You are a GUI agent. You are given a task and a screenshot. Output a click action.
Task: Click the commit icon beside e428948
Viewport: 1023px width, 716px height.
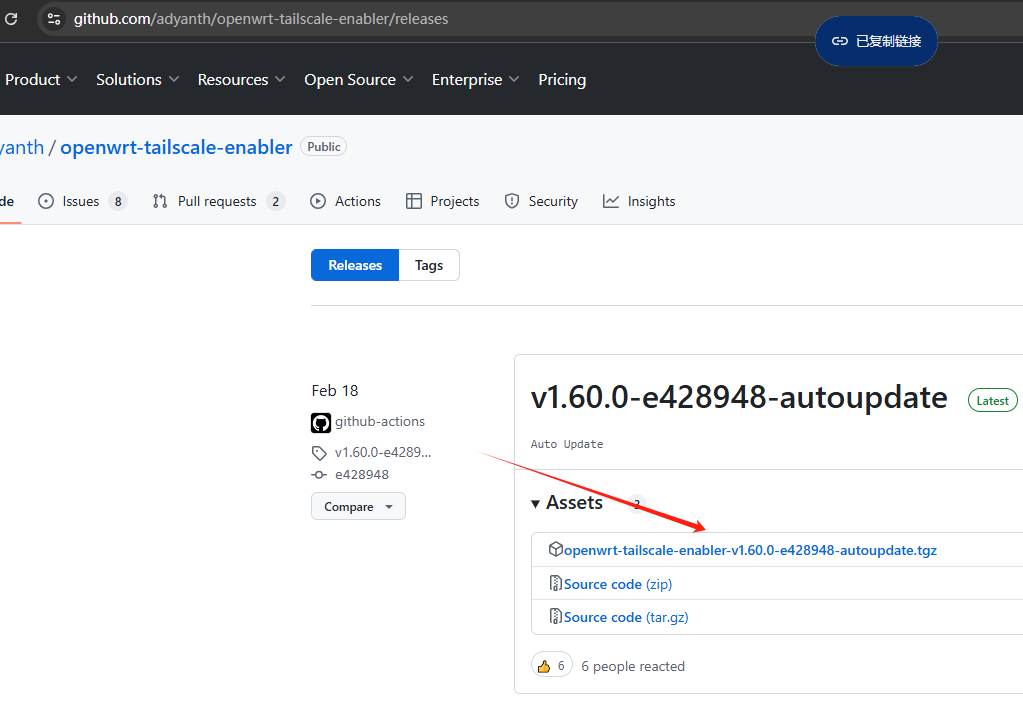(x=319, y=475)
